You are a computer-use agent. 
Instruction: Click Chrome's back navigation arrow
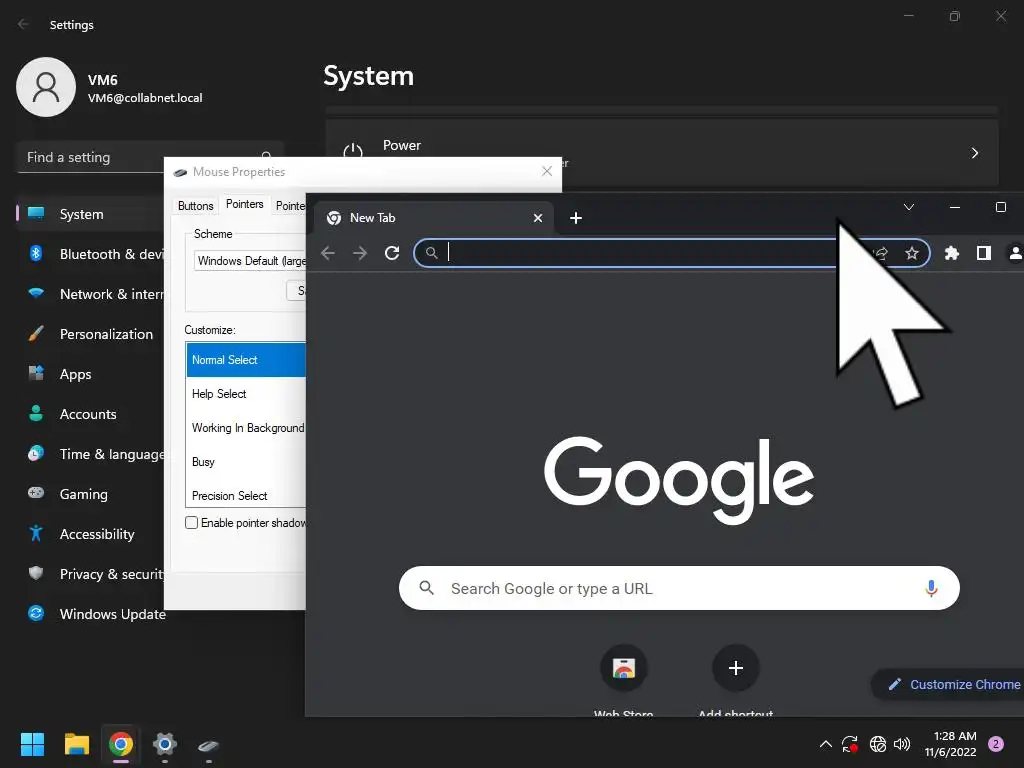328,253
